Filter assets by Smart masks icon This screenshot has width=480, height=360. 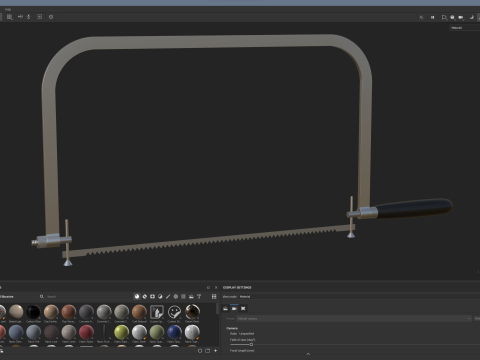pyautogui.click(x=152, y=296)
